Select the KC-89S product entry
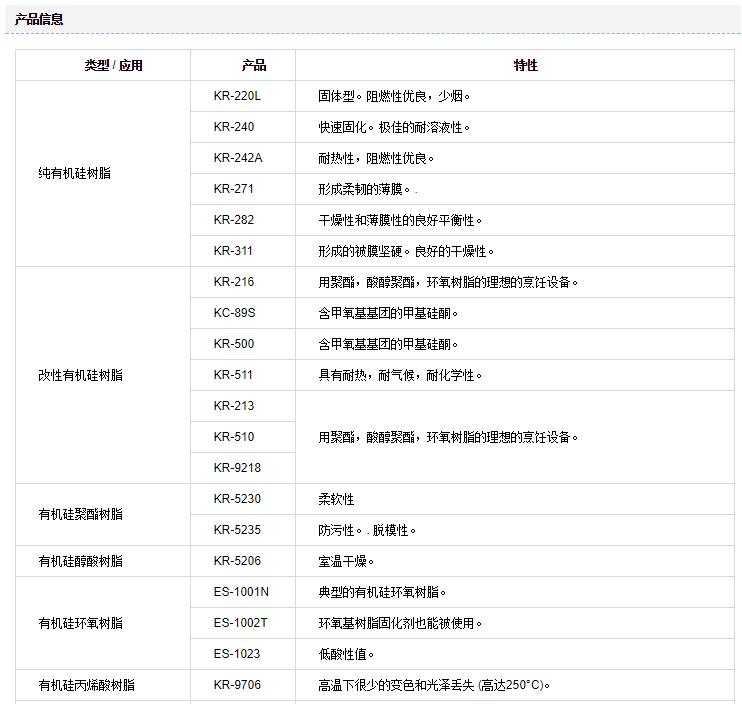The width and height of the screenshot is (742, 704). 235,313
